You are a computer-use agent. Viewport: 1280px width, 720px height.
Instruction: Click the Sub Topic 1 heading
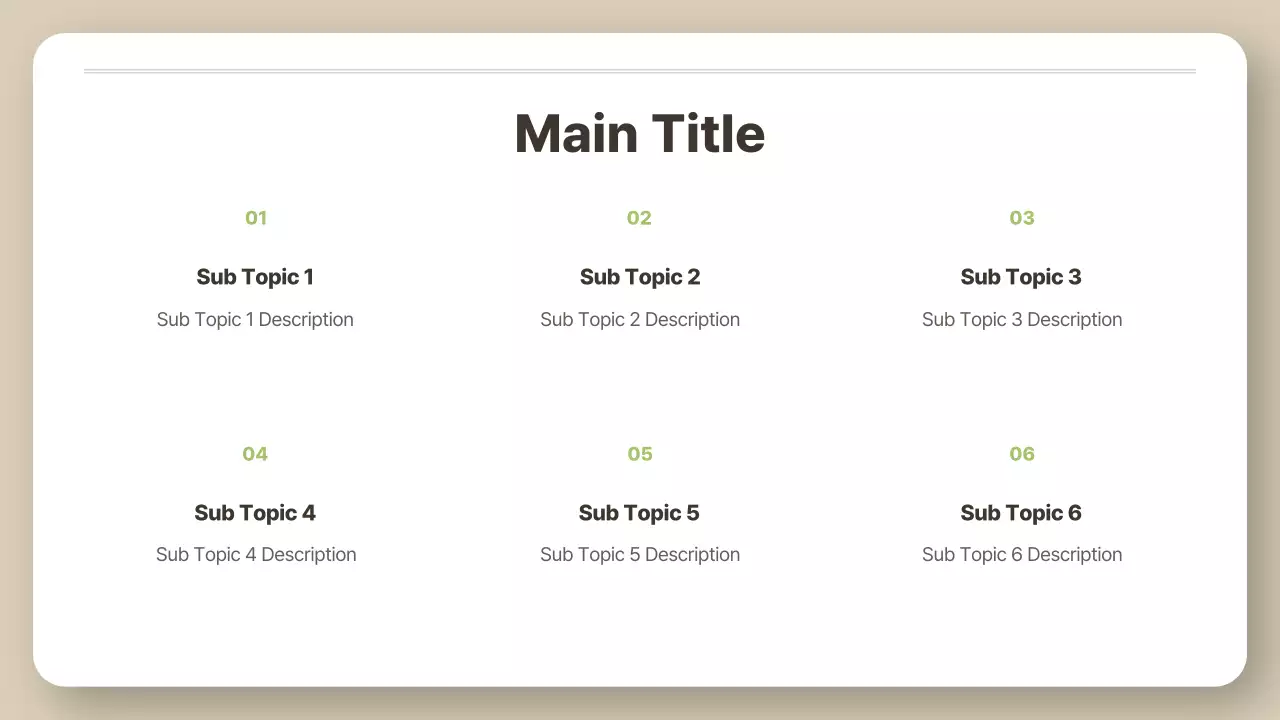255,277
